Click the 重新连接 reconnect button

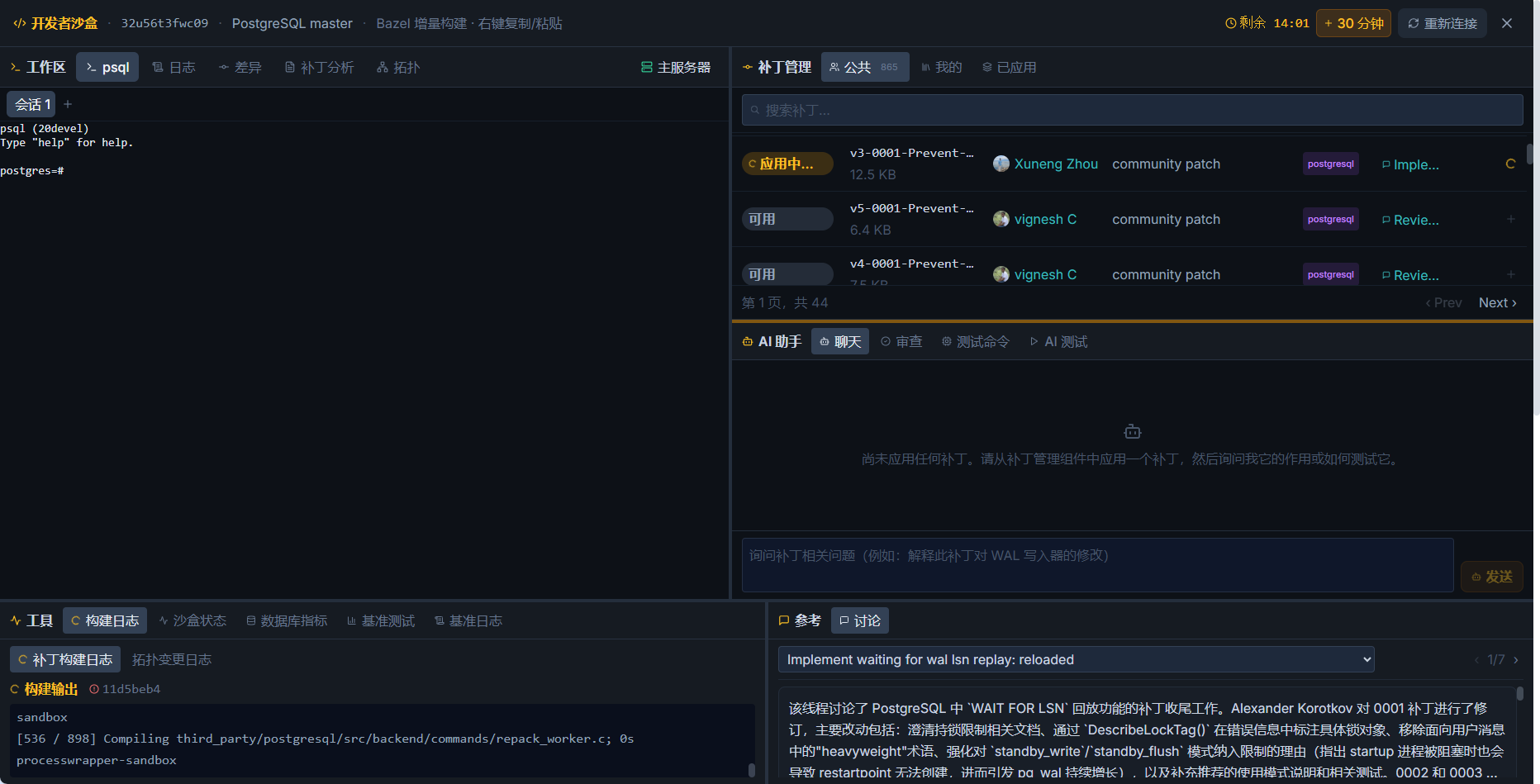(1443, 23)
